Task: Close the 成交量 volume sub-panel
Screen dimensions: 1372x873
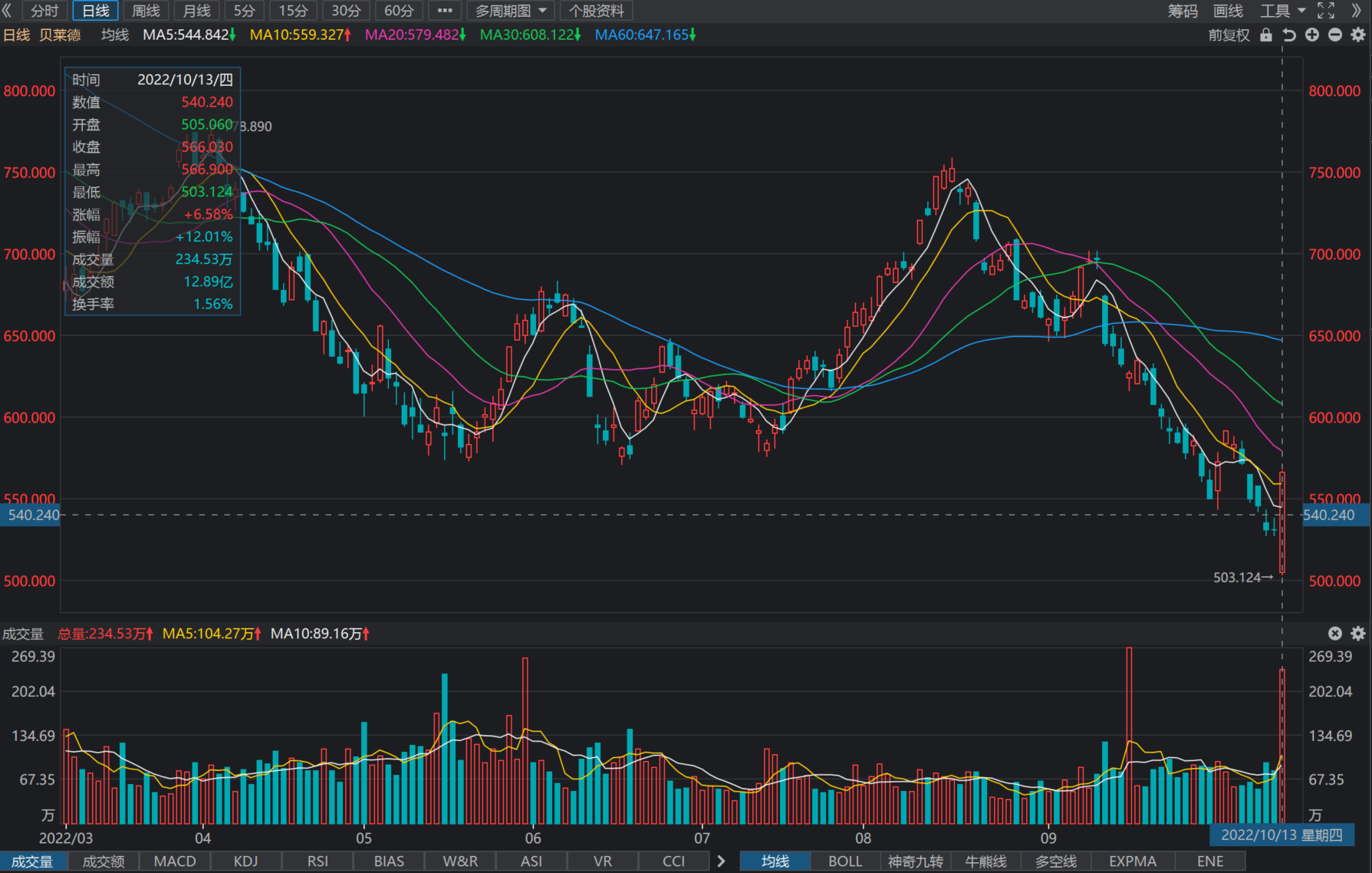Action: (x=1335, y=633)
